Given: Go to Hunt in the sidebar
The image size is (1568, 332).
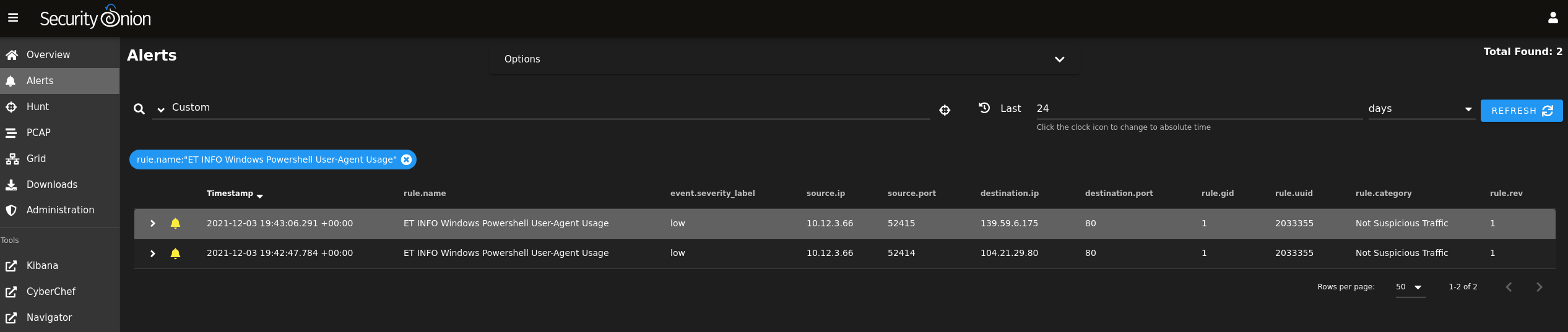Looking at the screenshot, I should click(x=38, y=107).
